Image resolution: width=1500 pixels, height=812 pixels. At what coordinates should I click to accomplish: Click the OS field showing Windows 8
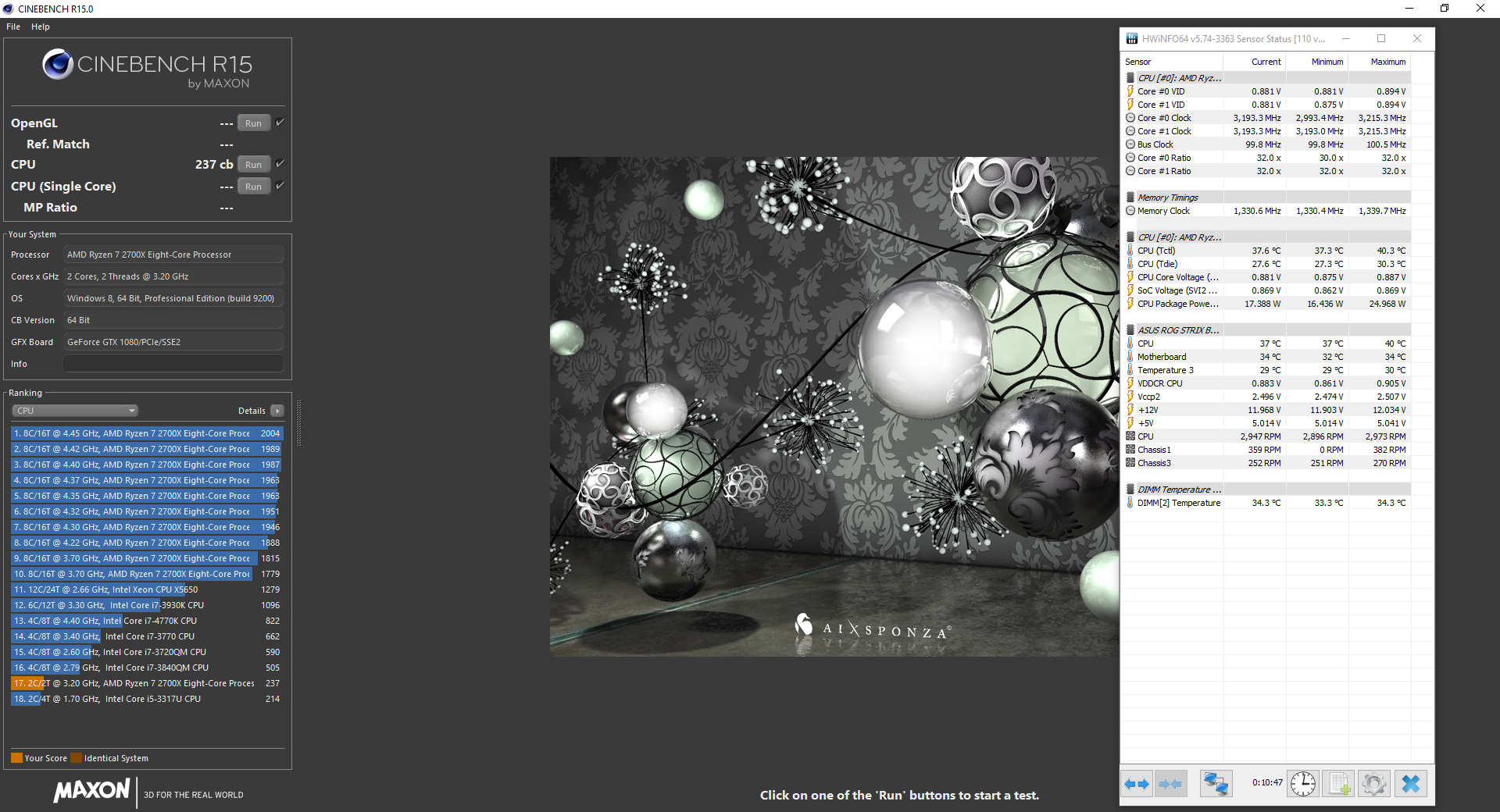(173, 298)
